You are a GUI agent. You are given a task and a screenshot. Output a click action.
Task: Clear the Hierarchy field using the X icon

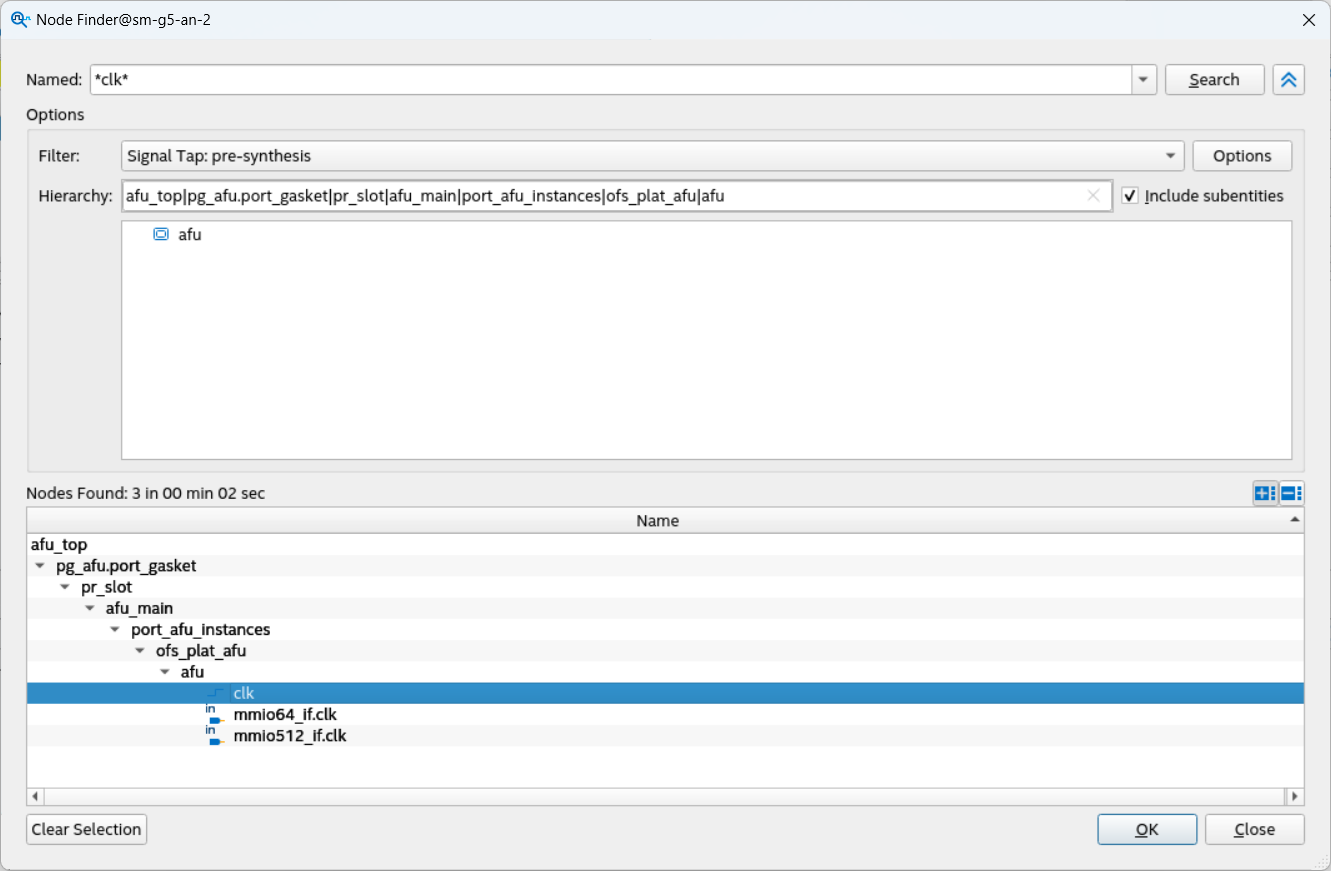[x=1093, y=196]
